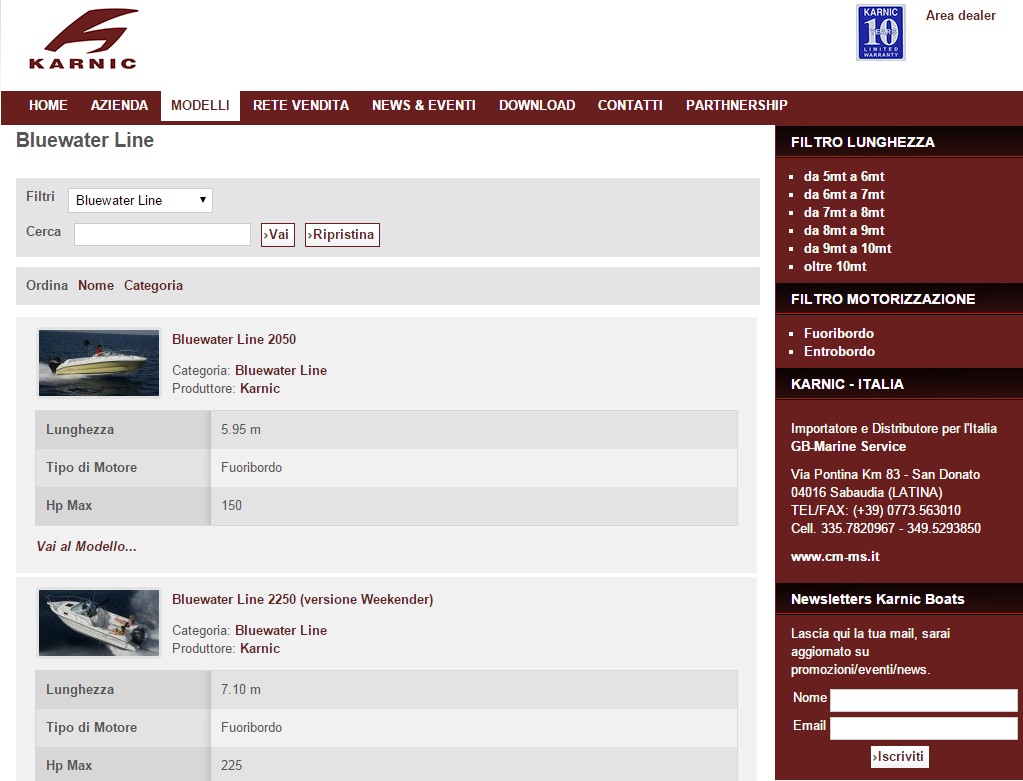Select the 5.95 m length value
The width and height of the screenshot is (1023, 781).
tap(241, 430)
